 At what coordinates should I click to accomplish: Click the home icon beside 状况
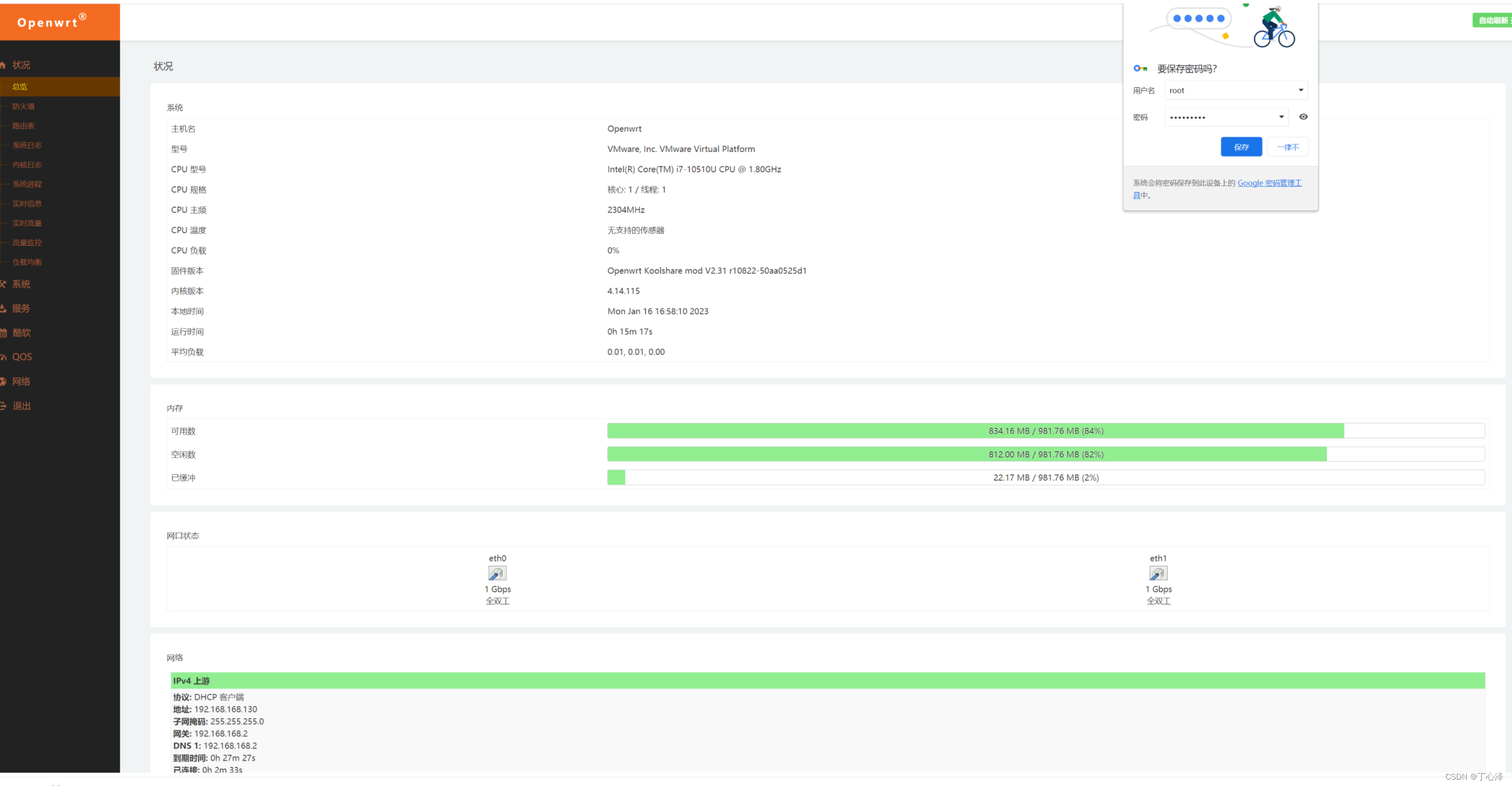point(3,65)
